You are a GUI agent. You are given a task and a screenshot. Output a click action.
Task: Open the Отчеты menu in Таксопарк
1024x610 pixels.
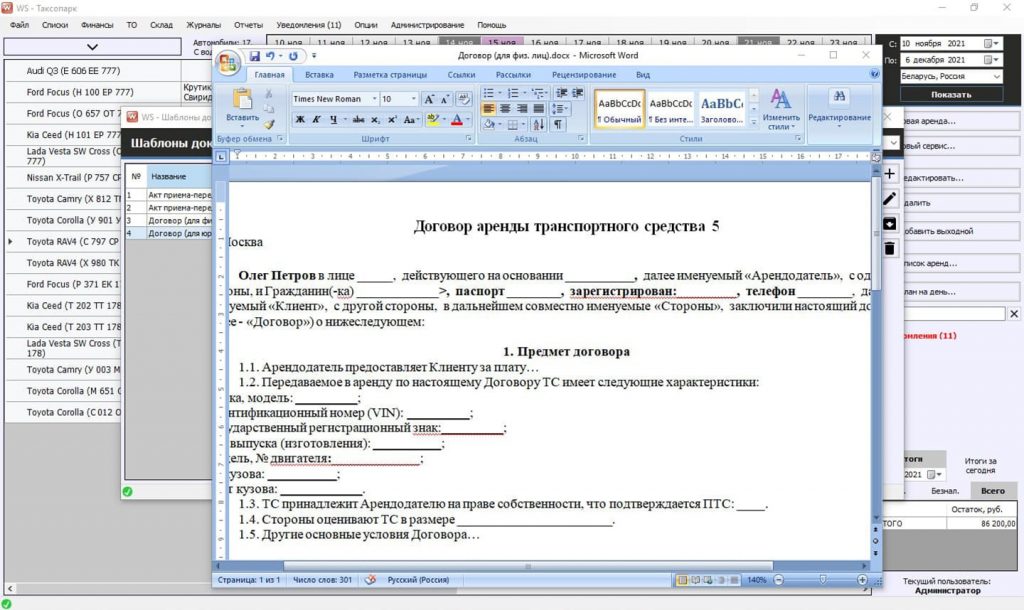tap(248, 25)
